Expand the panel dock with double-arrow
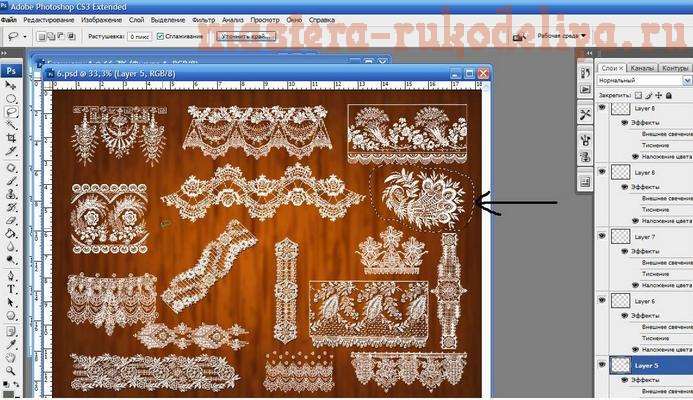 click(589, 53)
